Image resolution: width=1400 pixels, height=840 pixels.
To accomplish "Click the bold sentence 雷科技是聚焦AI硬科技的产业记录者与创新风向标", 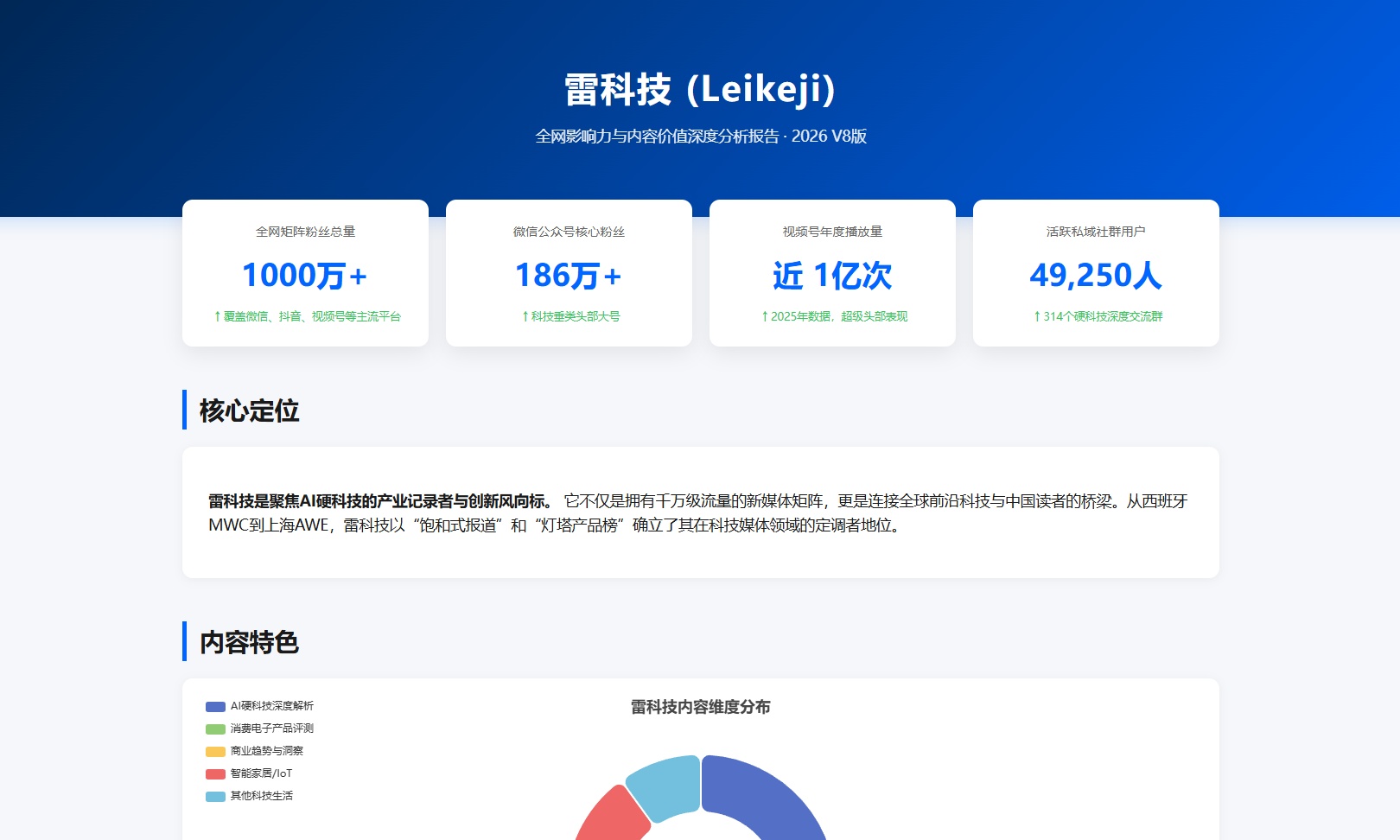I will (380, 501).
